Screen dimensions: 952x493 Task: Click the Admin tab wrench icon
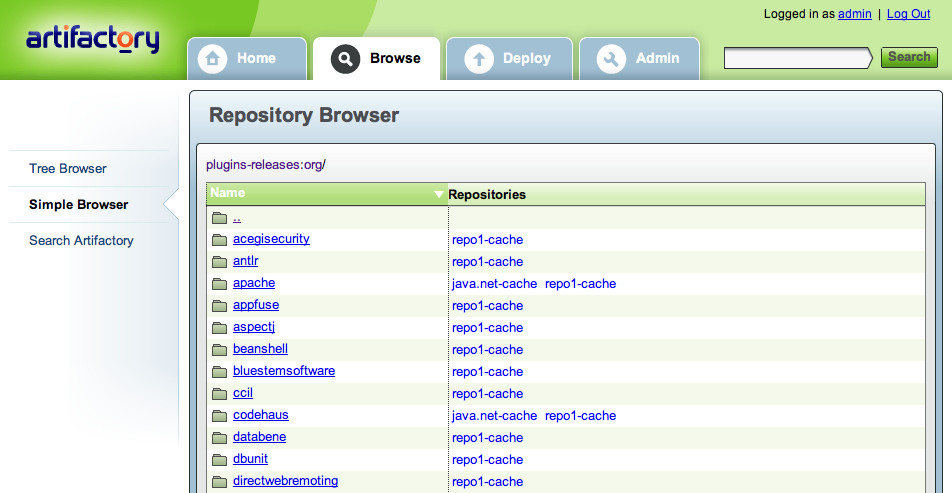pos(611,59)
